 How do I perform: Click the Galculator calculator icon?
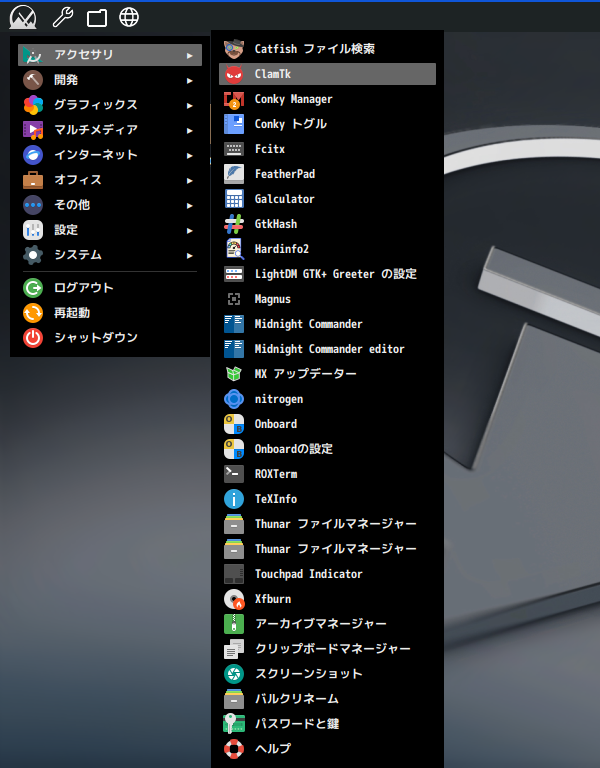pos(234,199)
